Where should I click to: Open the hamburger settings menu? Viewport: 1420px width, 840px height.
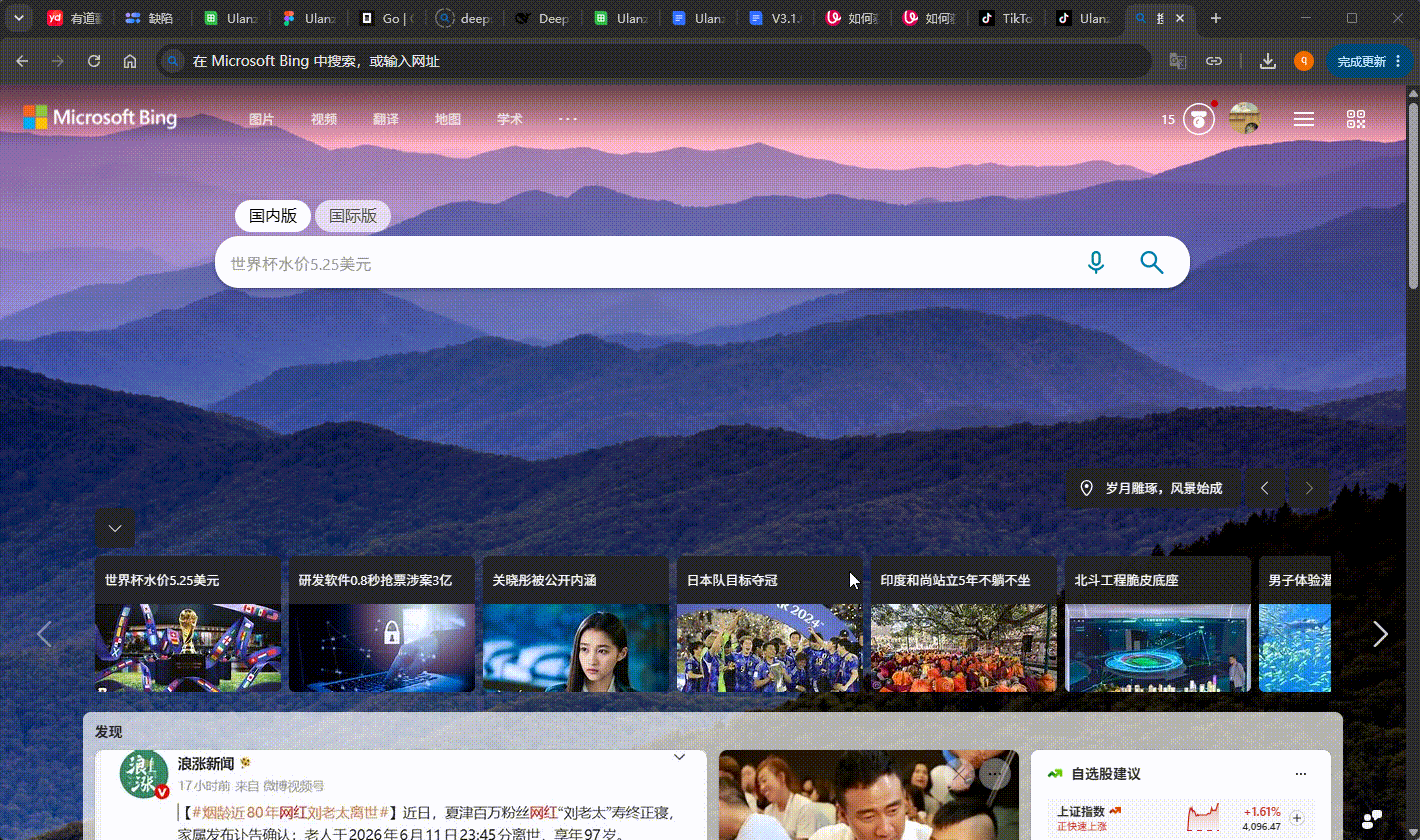(1304, 119)
